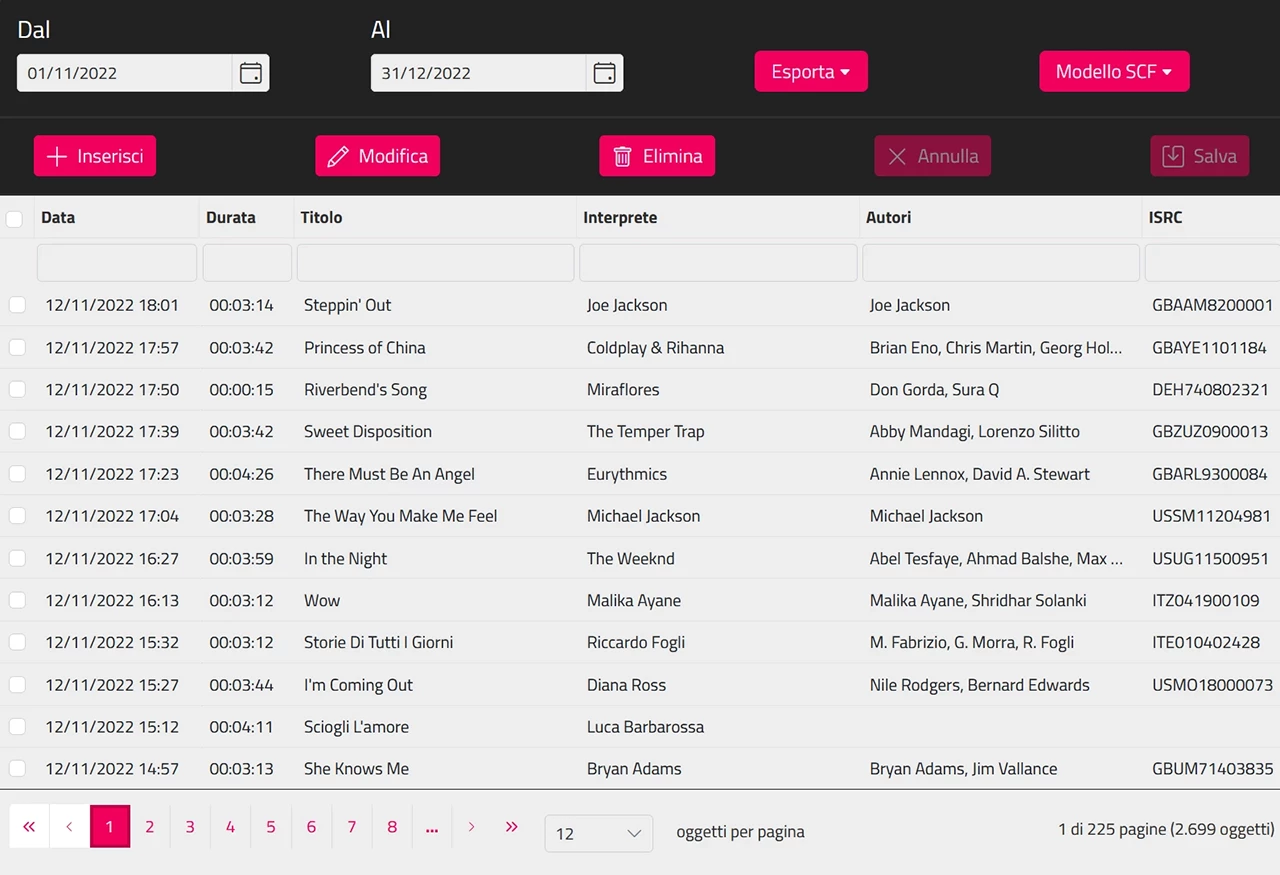Open calendar picker for Dal date
This screenshot has height=875, width=1280.
coord(251,73)
